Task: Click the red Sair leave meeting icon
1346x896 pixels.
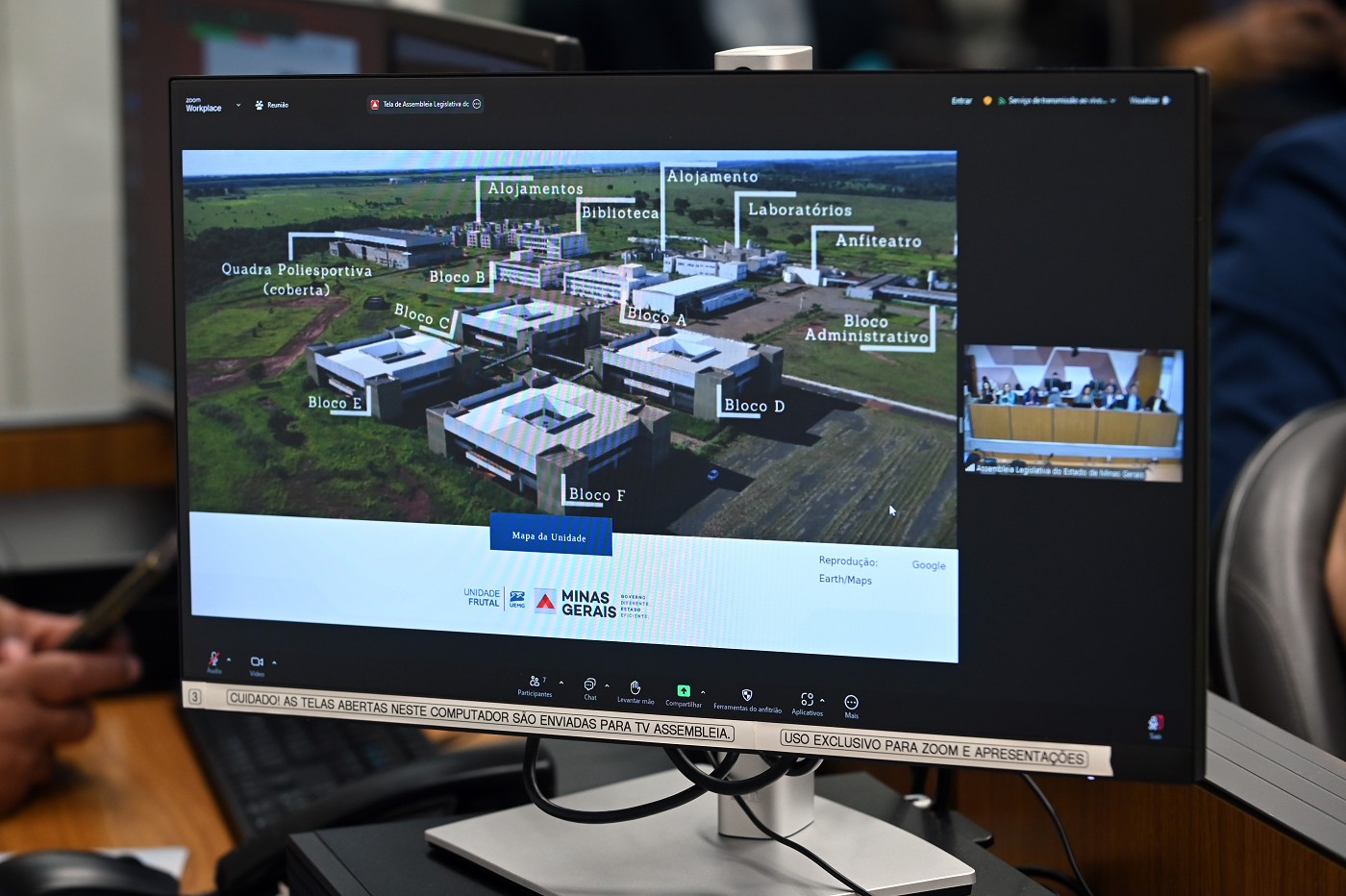Action: pos(1156,723)
